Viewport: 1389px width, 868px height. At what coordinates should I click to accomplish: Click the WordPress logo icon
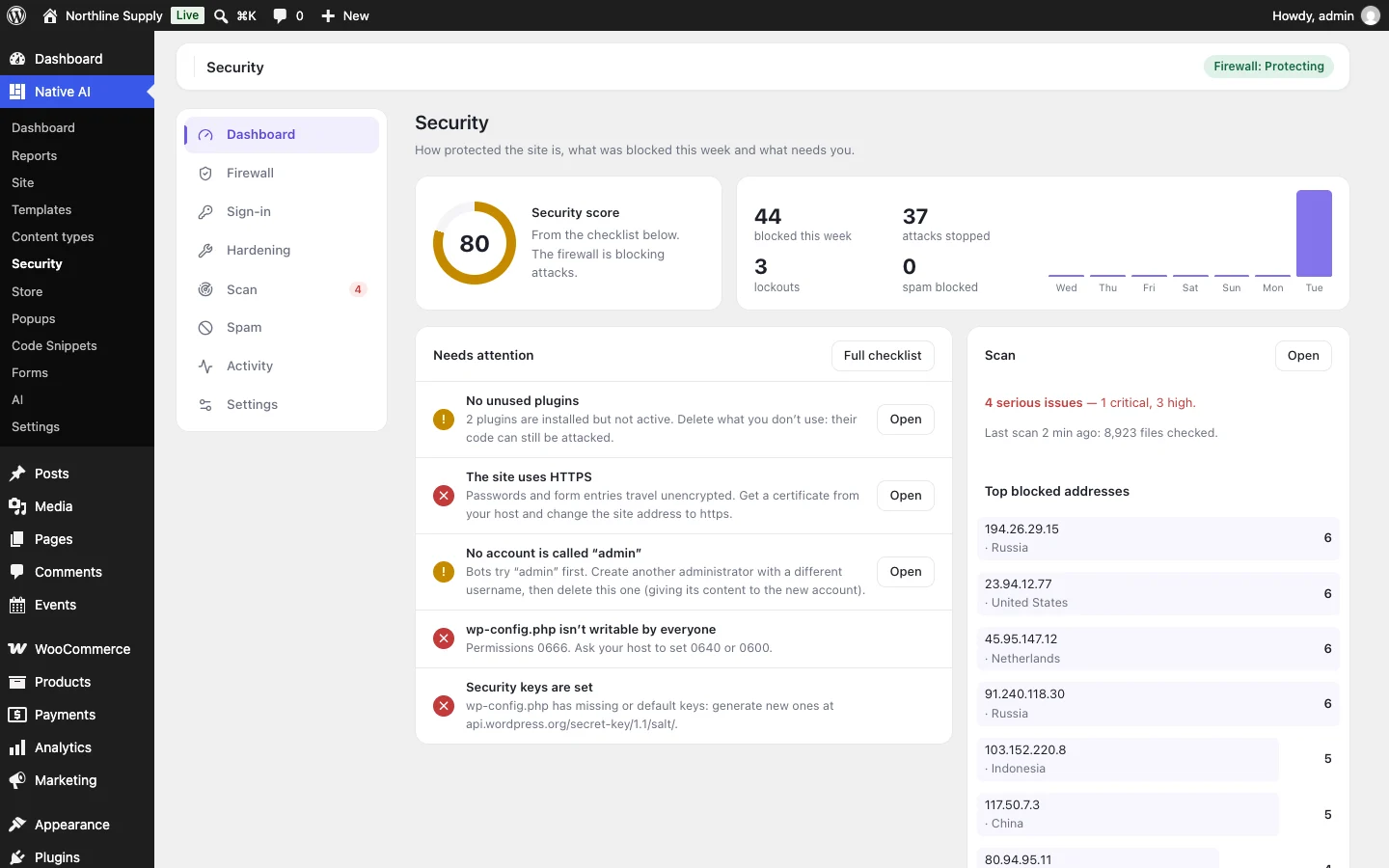16,15
